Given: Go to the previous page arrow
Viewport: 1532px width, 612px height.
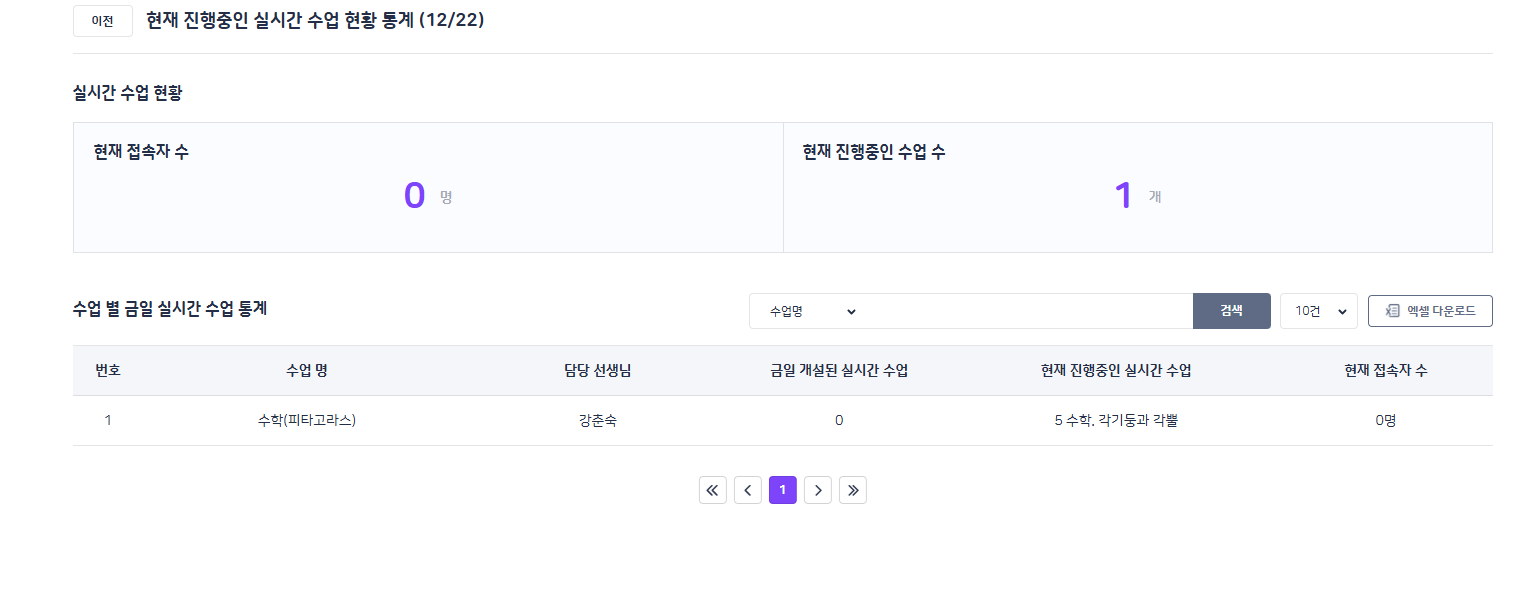Looking at the screenshot, I should coord(748,490).
